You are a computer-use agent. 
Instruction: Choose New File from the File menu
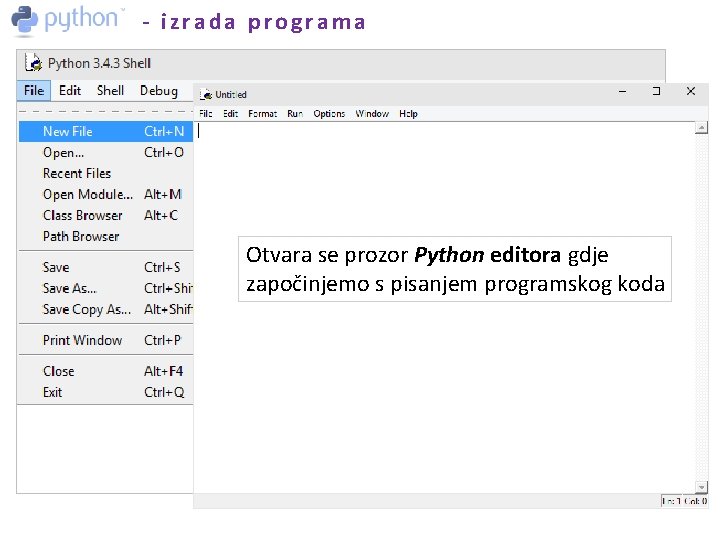106,131
